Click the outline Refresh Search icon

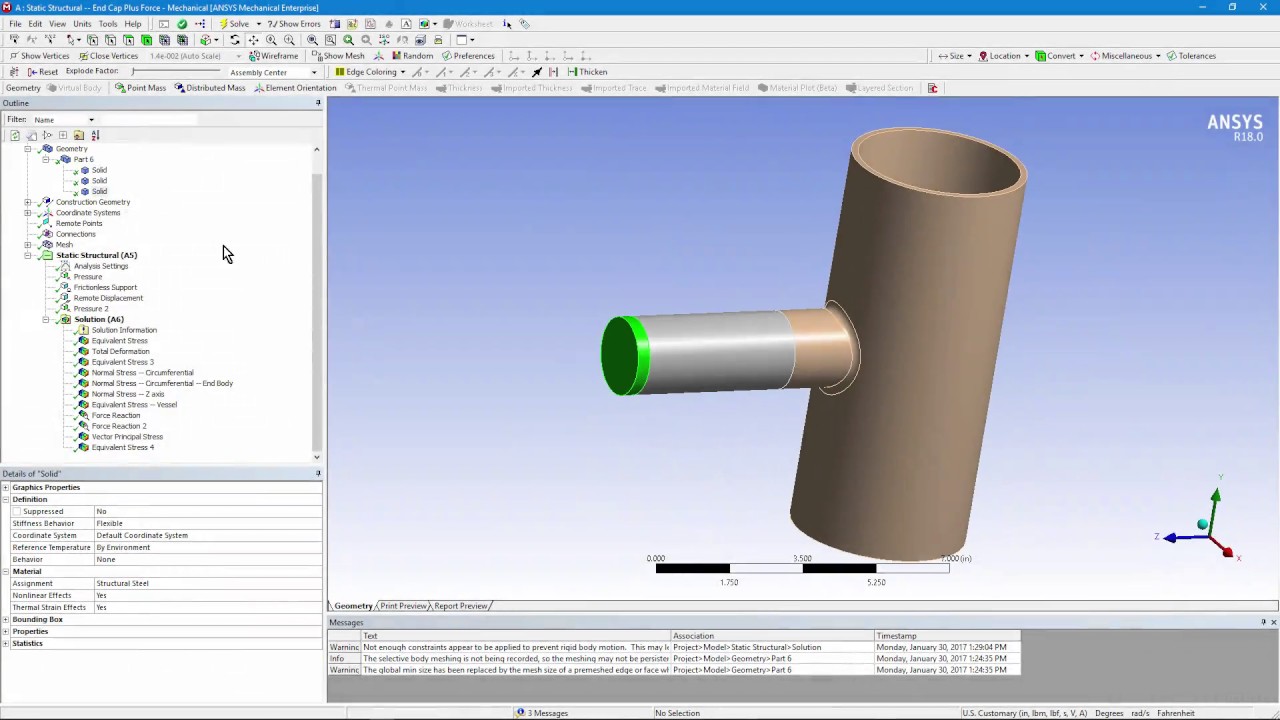15,135
